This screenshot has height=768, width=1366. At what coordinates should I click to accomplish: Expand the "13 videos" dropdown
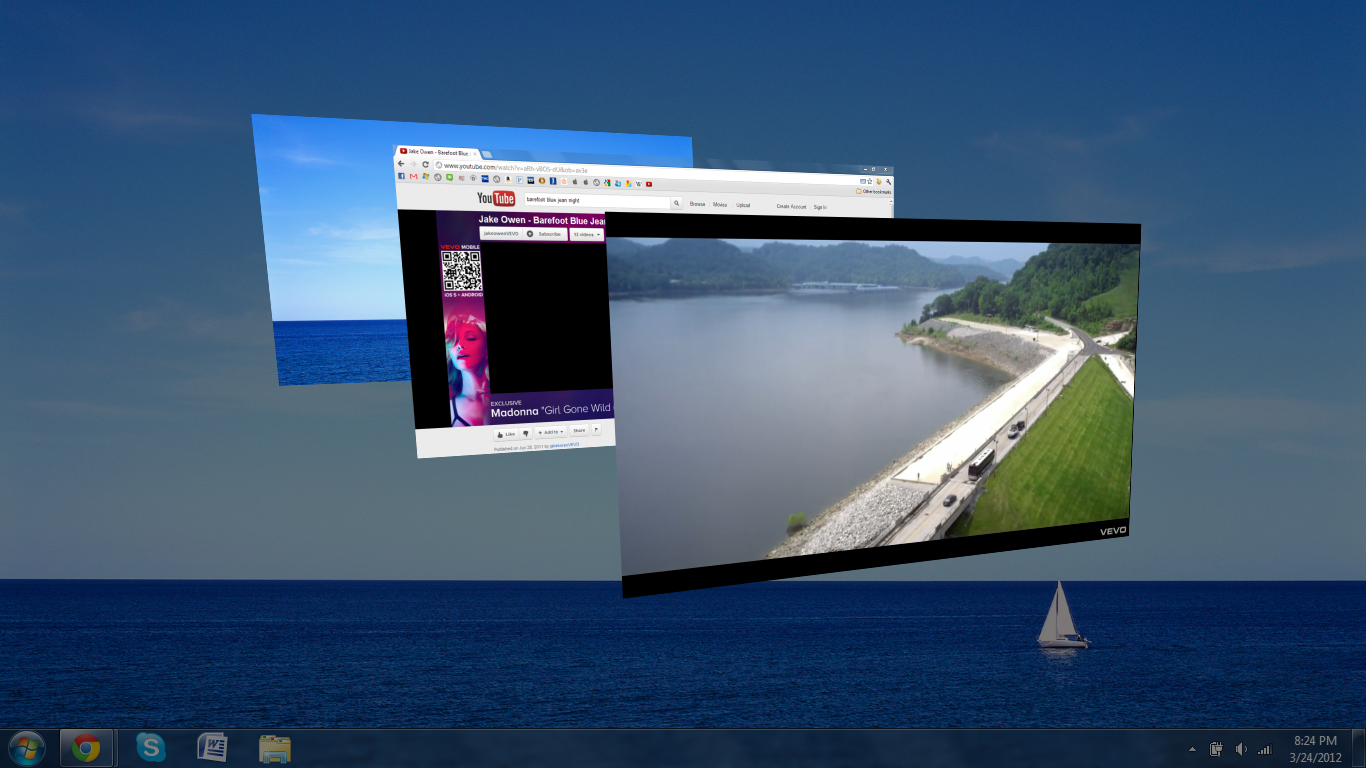tap(587, 234)
